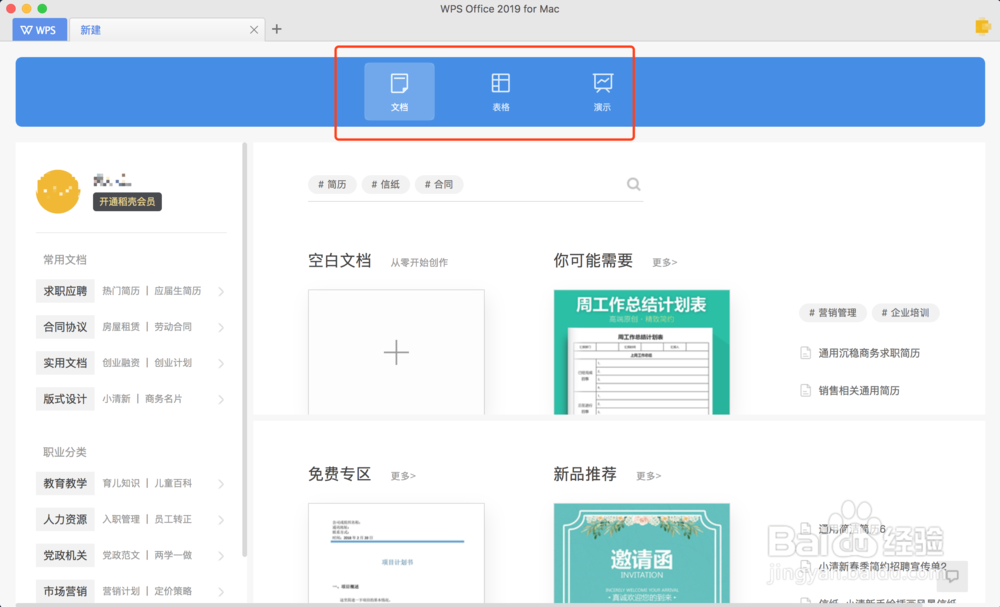Open the WPS home icon in tab bar
Image resolution: width=1000 pixels, height=607 pixels.
coord(38,29)
